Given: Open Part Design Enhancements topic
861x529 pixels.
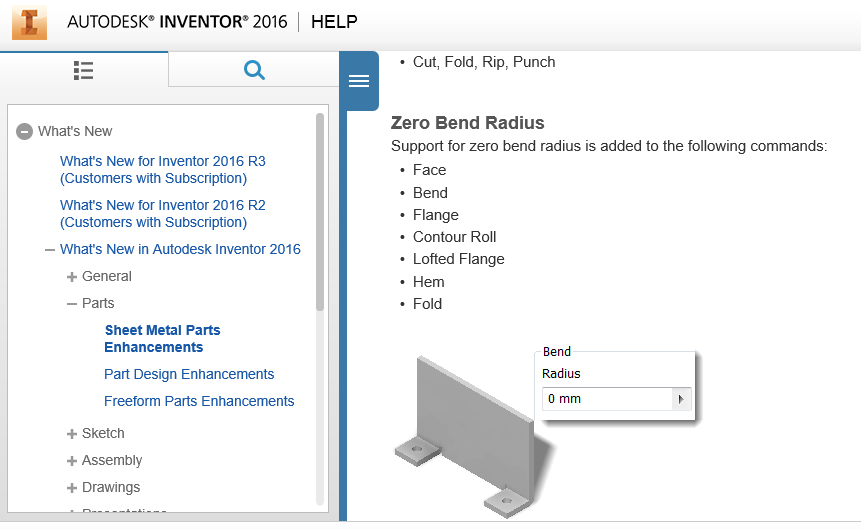Looking at the screenshot, I should [189, 374].
